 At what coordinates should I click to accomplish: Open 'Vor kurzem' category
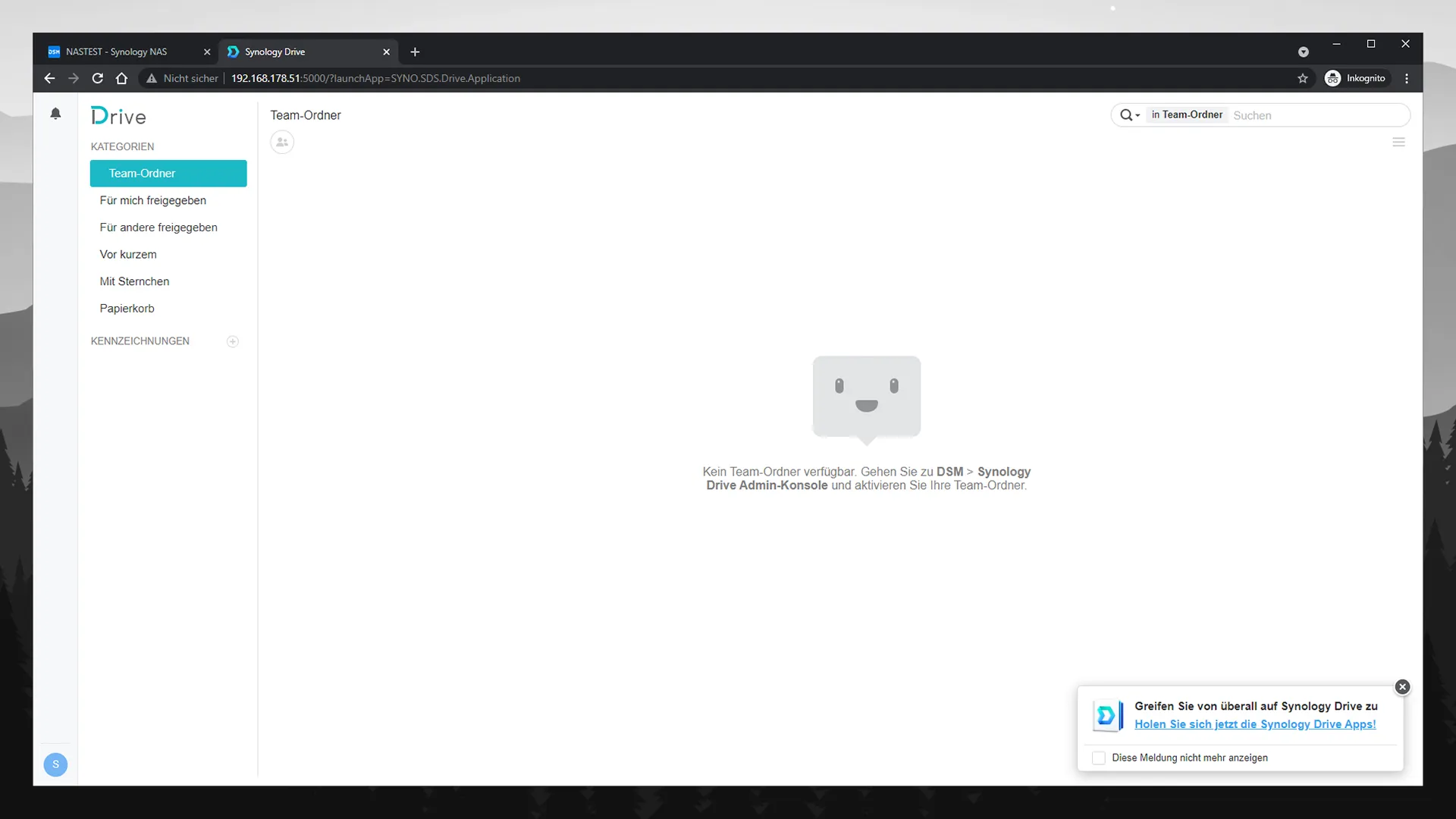click(x=168, y=254)
